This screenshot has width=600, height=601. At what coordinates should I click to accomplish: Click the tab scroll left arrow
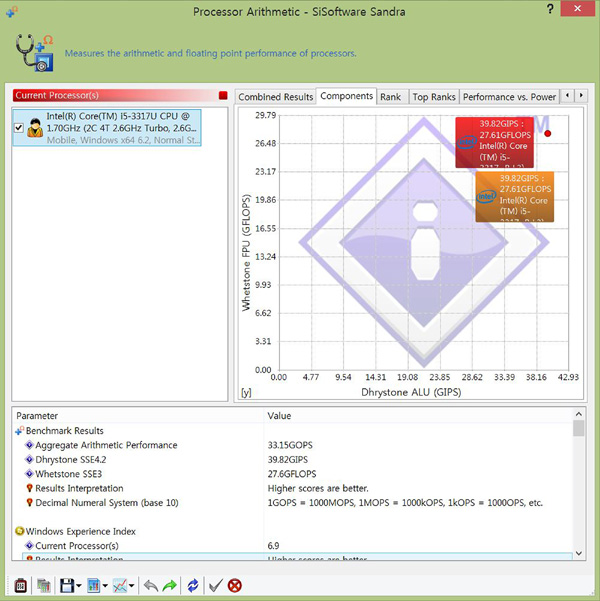pyautogui.click(x=567, y=95)
